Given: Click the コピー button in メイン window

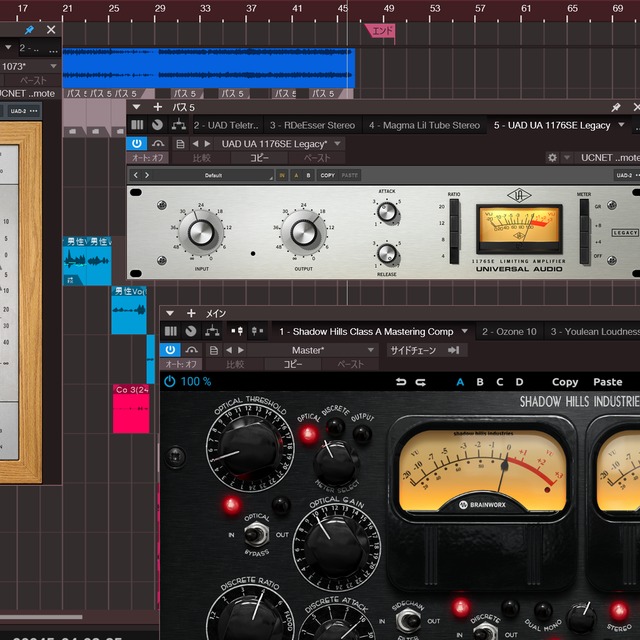Looking at the screenshot, I should 293,365.
